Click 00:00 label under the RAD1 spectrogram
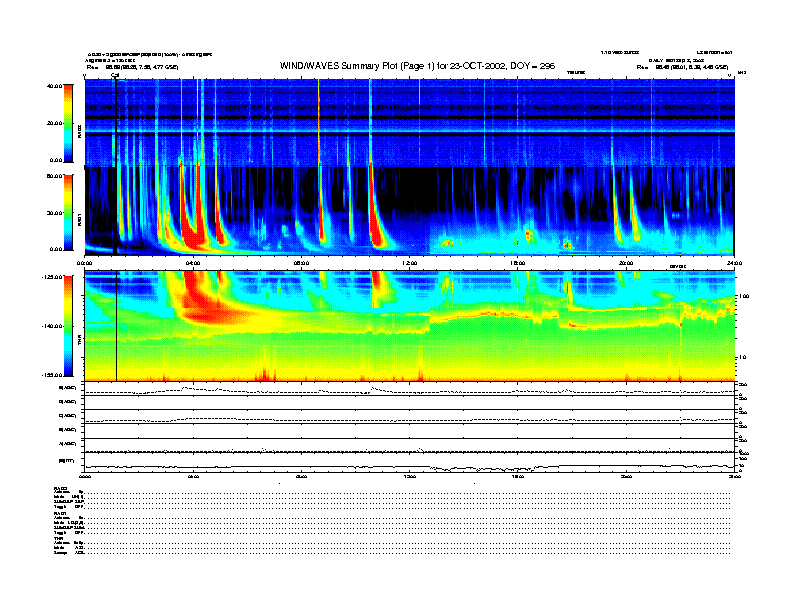Screen dimensions: 792x612 coord(84,263)
